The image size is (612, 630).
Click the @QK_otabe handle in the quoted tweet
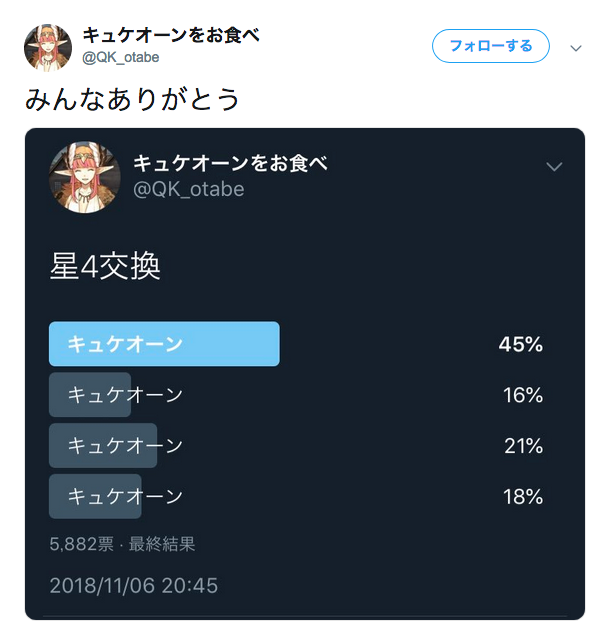tap(189, 189)
